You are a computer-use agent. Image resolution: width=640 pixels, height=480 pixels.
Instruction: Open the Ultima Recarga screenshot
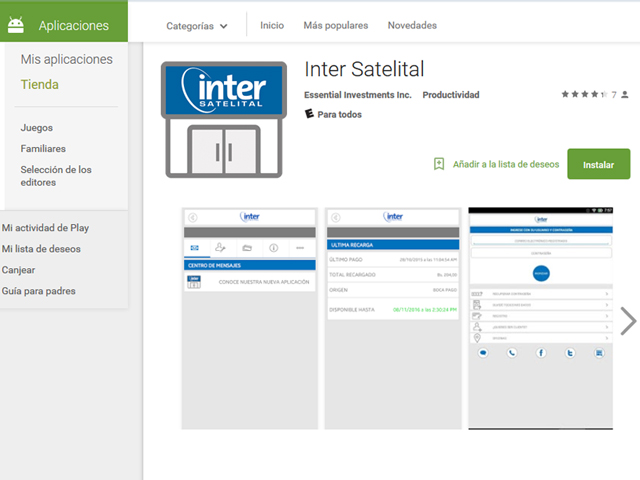(x=393, y=318)
